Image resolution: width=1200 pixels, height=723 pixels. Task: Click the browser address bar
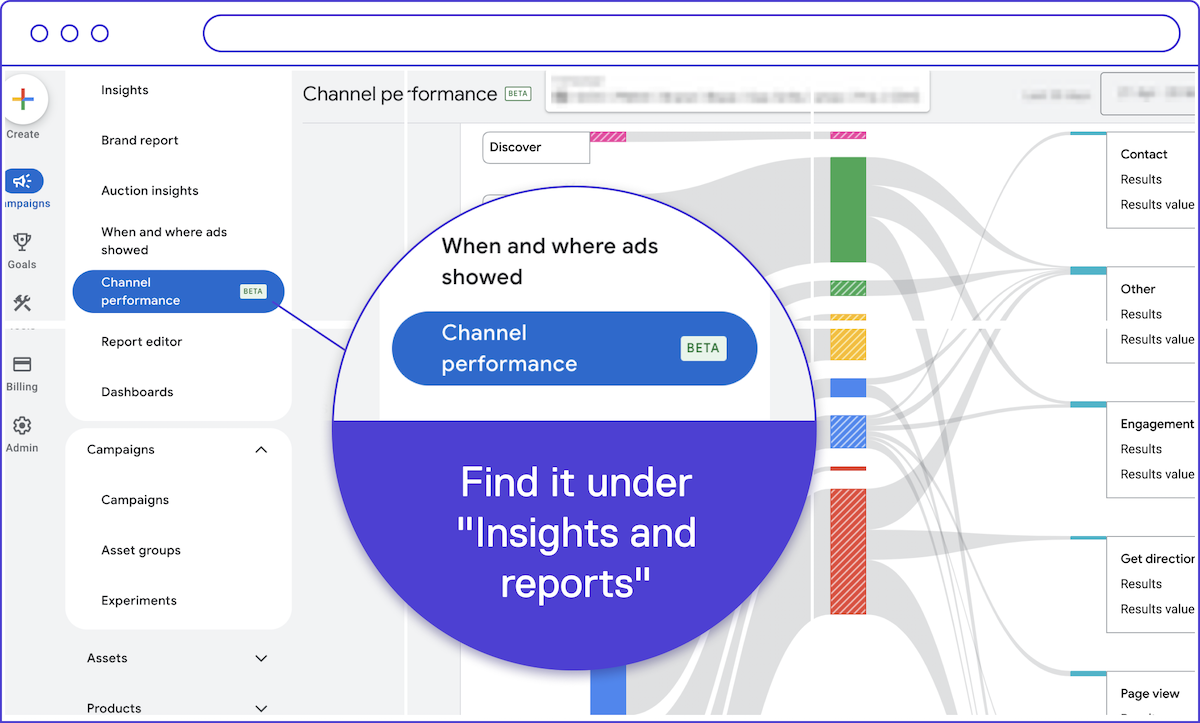click(x=690, y=33)
